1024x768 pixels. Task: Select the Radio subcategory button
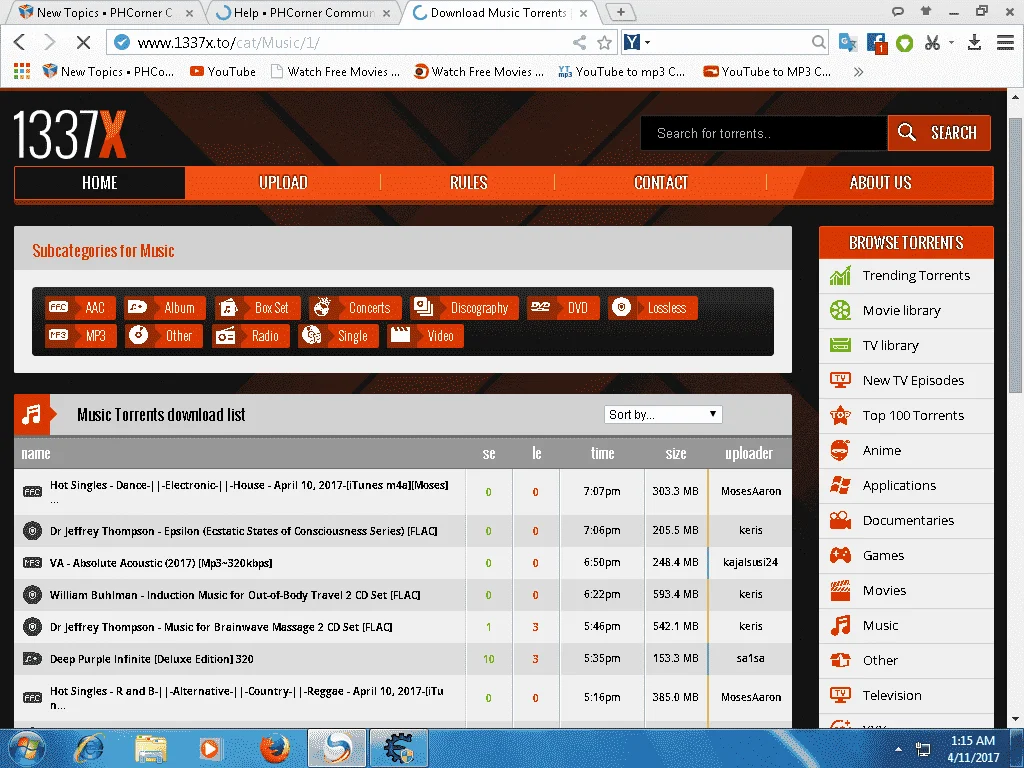(251, 336)
